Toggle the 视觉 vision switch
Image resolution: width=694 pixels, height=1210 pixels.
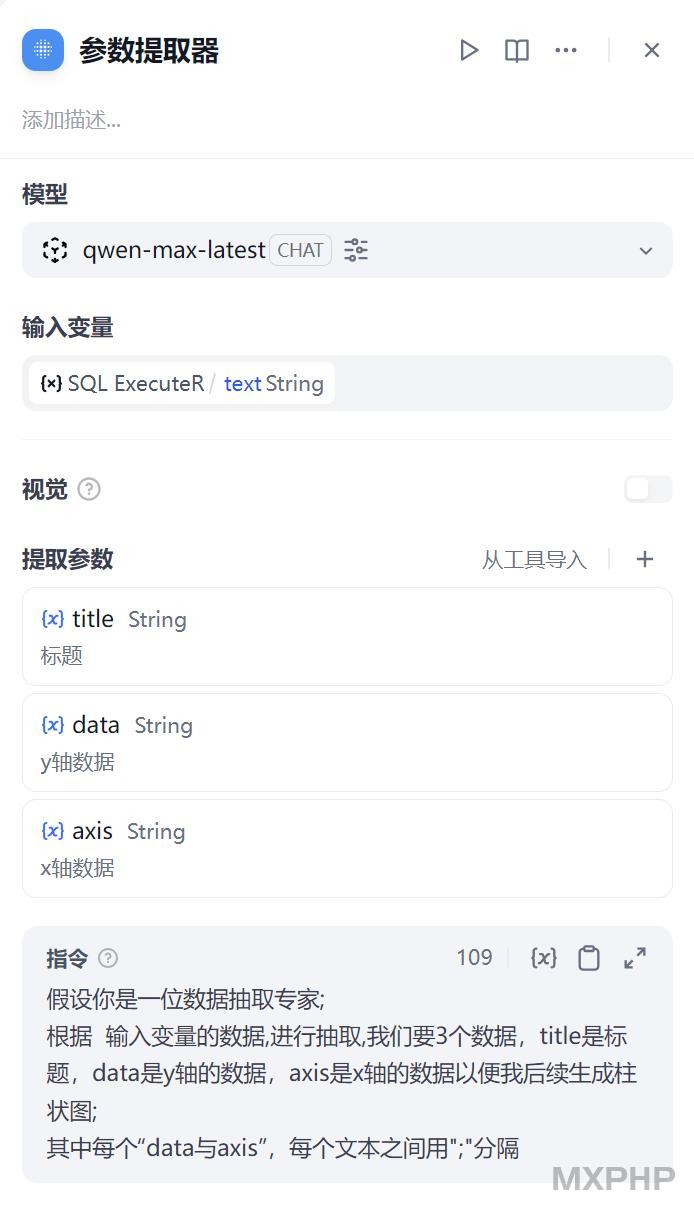tap(648, 489)
